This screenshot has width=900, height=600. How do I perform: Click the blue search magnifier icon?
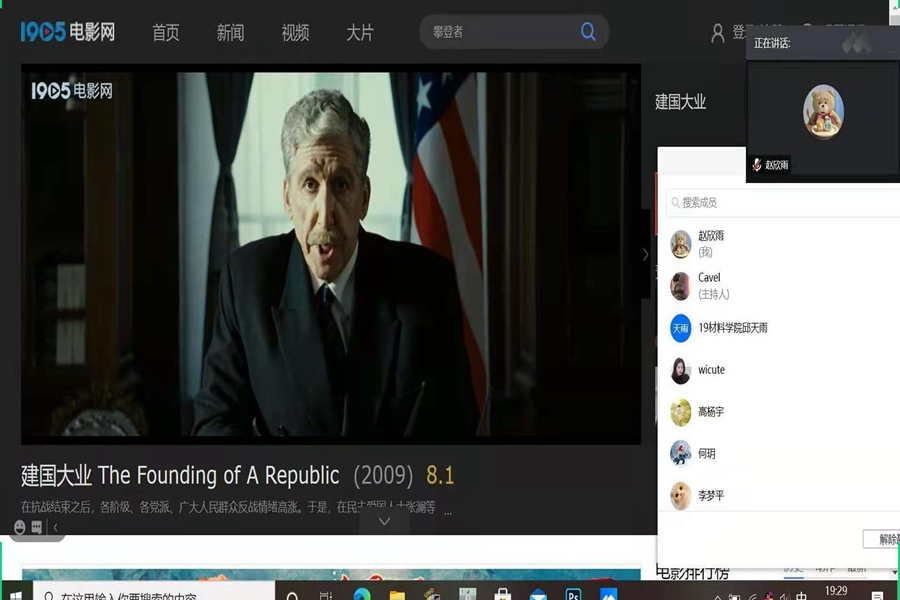tap(588, 32)
